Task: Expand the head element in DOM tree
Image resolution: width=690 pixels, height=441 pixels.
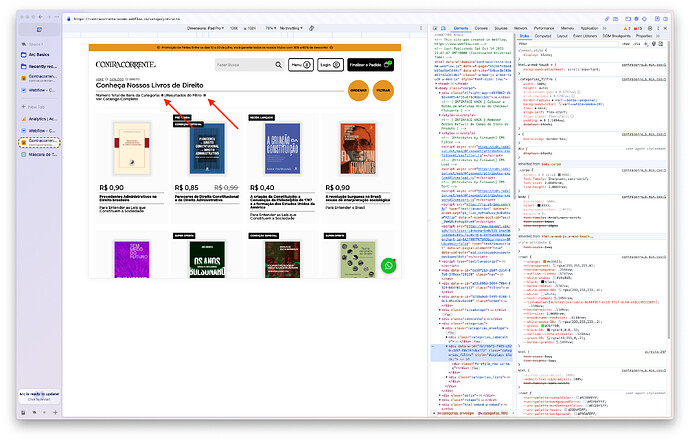Action: [x=437, y=84]
